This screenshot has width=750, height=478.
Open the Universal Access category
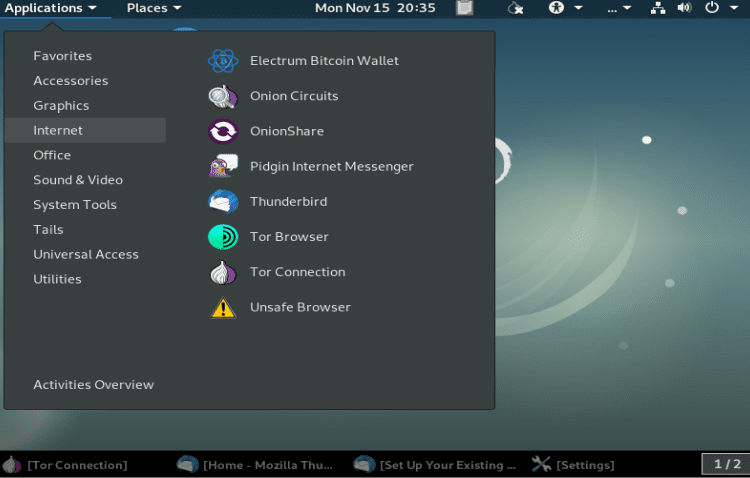85,255
